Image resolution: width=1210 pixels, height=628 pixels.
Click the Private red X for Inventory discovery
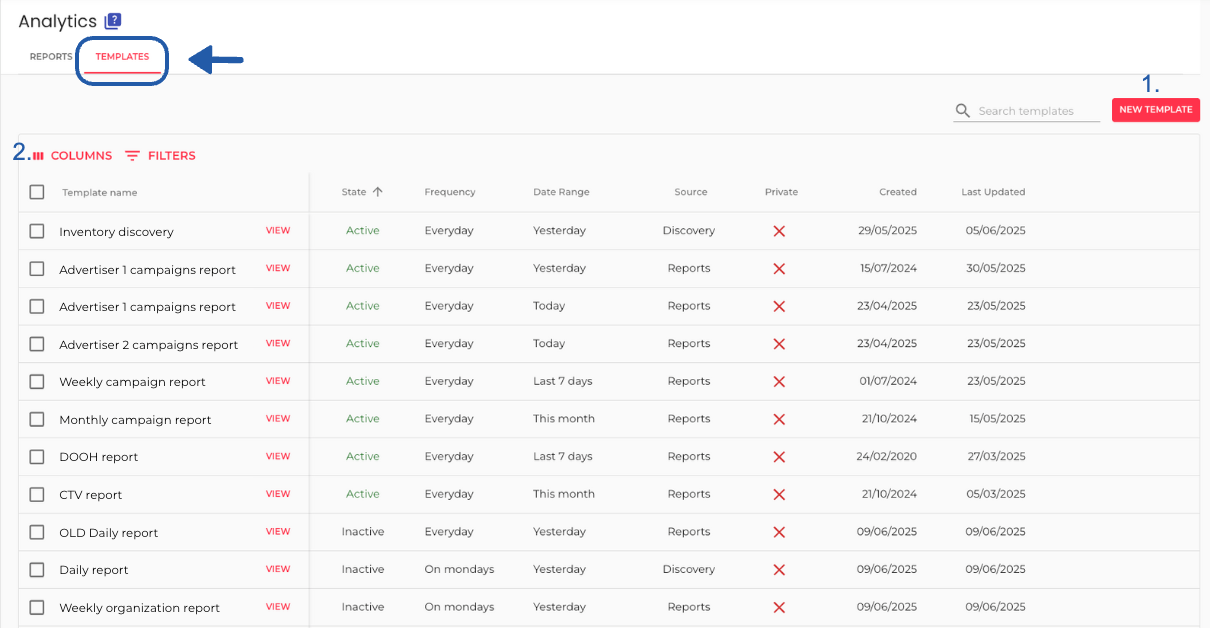pyautogui.click(x=779, y=231)
